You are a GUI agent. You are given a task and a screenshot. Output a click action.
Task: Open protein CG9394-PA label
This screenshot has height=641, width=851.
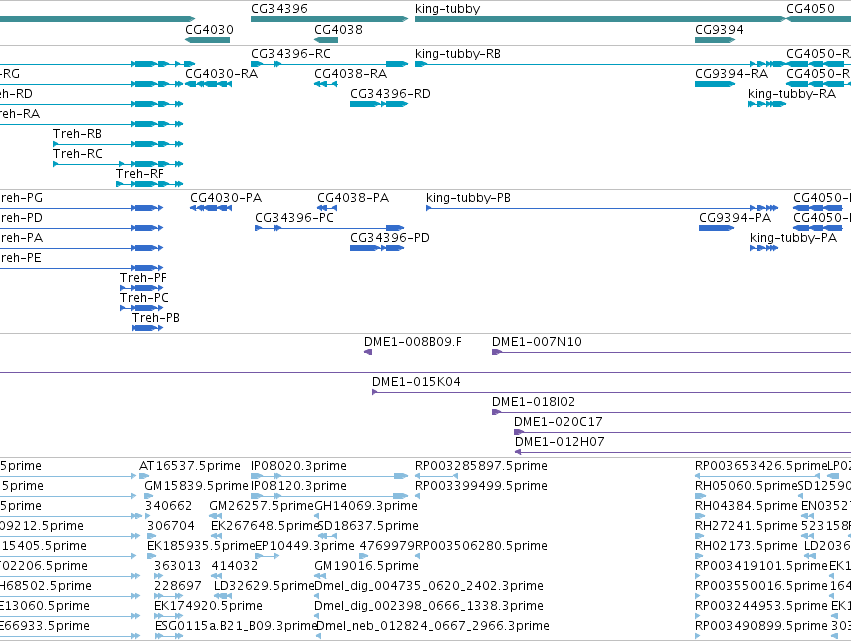coord(735,218)
